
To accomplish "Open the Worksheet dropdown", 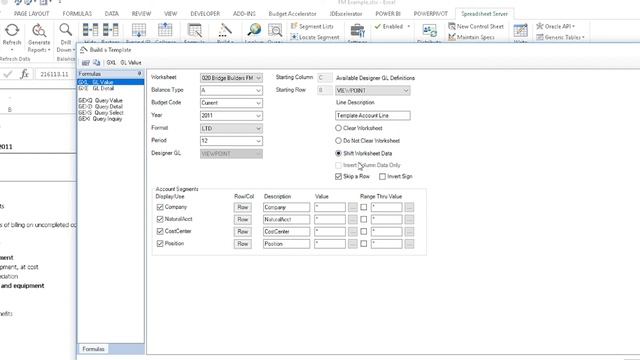I will [x=231, y=78].
